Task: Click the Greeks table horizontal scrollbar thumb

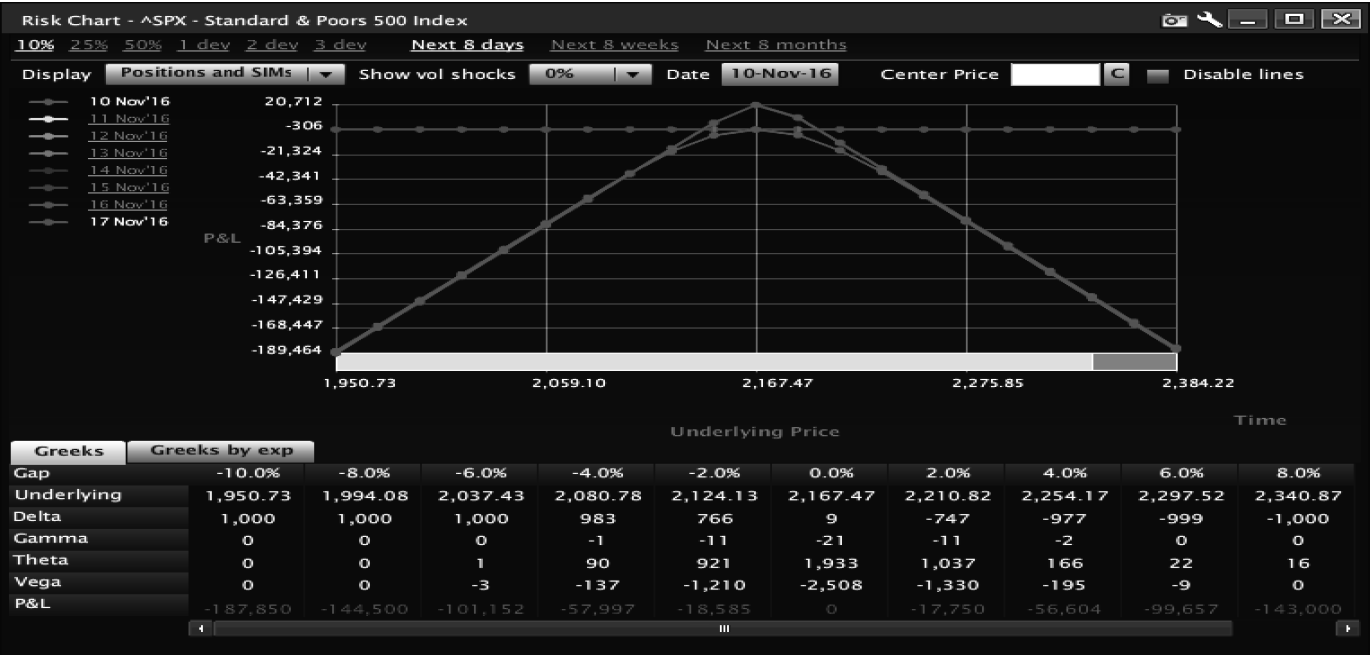Action: (724, 629)
